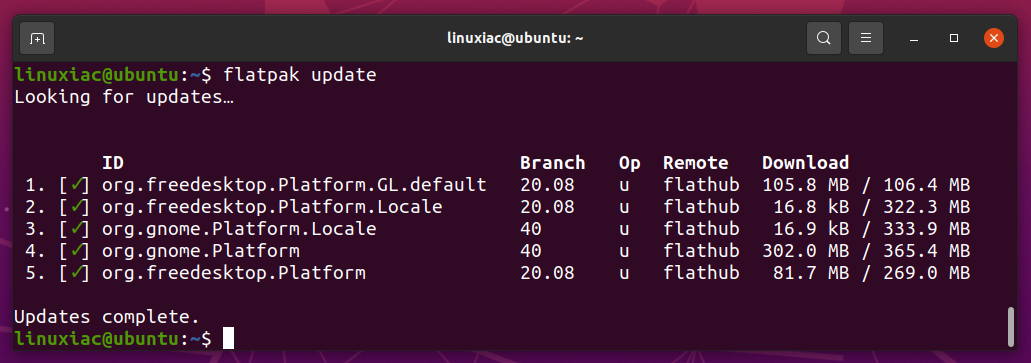Click the ID column header

(112, 162)
